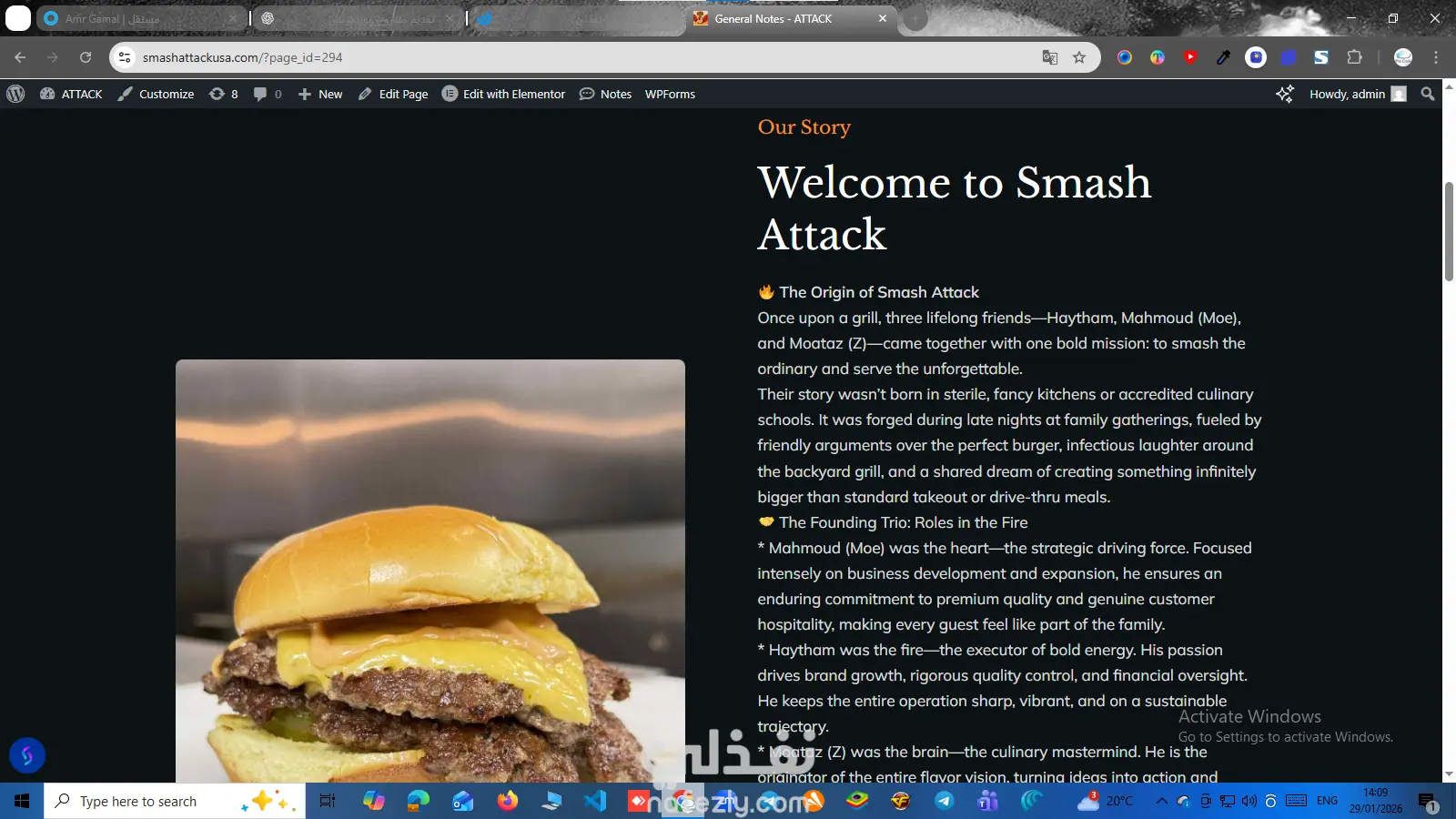Open the WPForms admin bar menu

coord(670,94)
